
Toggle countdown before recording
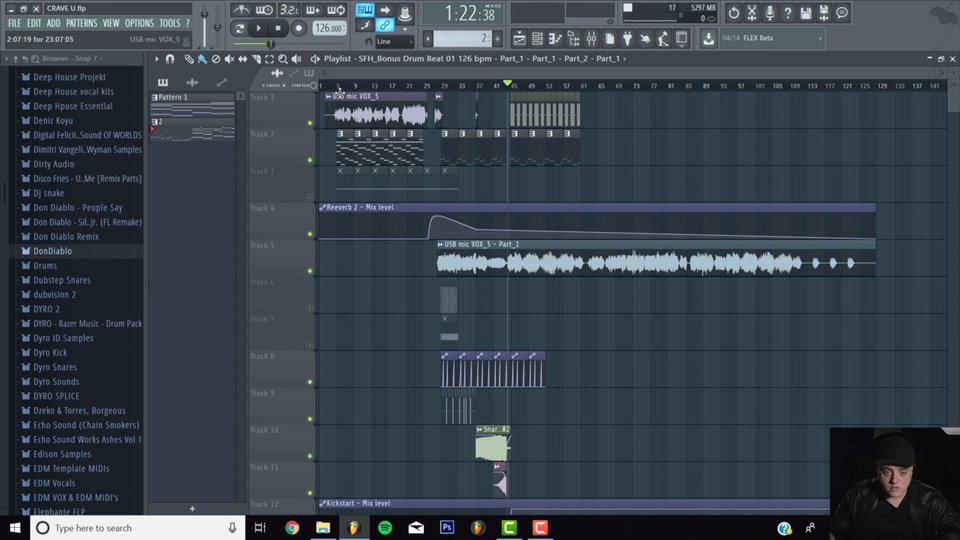(288, 10)
